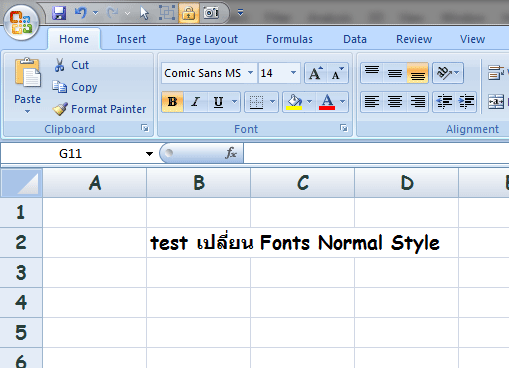Screen dimensions: 509x368
Task: Switch to the Home tab
Action: click(74, 39)
